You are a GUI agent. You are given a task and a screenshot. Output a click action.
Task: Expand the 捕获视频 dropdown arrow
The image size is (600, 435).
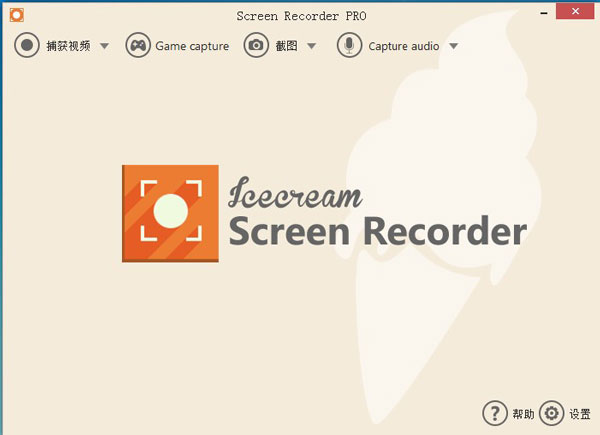[104, 46]
